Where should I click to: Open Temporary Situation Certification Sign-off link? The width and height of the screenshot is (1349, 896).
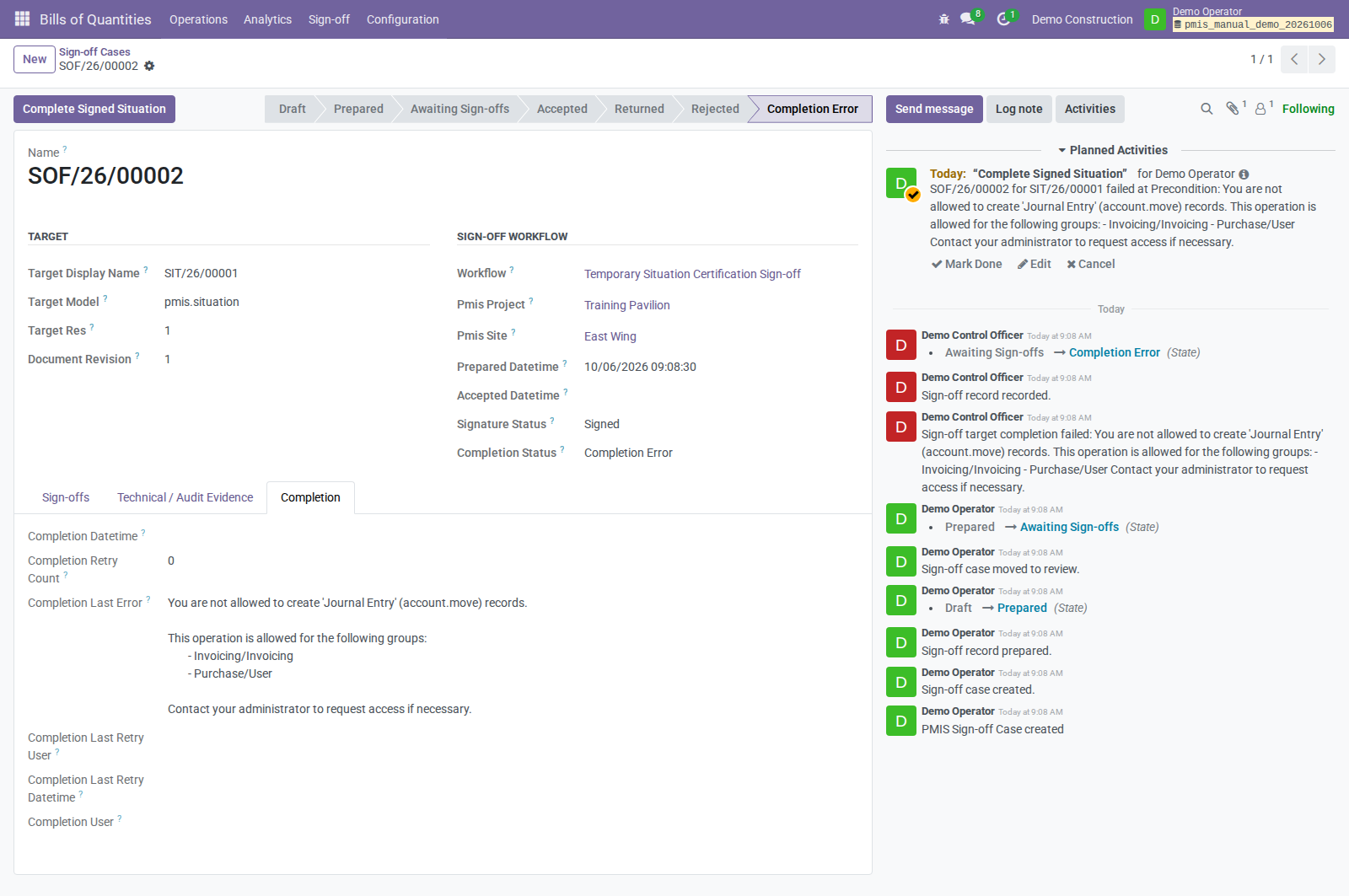pyautogui.click(x=692, y=274)
